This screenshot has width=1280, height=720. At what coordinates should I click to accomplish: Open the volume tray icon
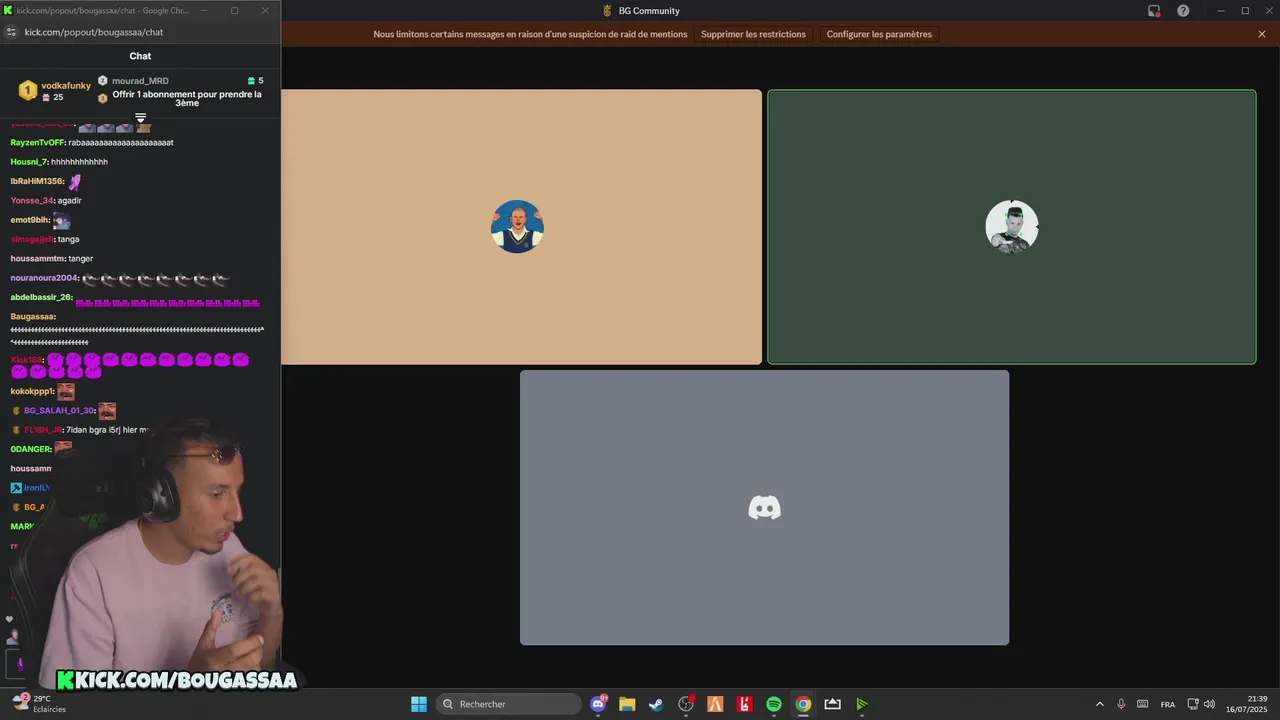(1210, 704)
